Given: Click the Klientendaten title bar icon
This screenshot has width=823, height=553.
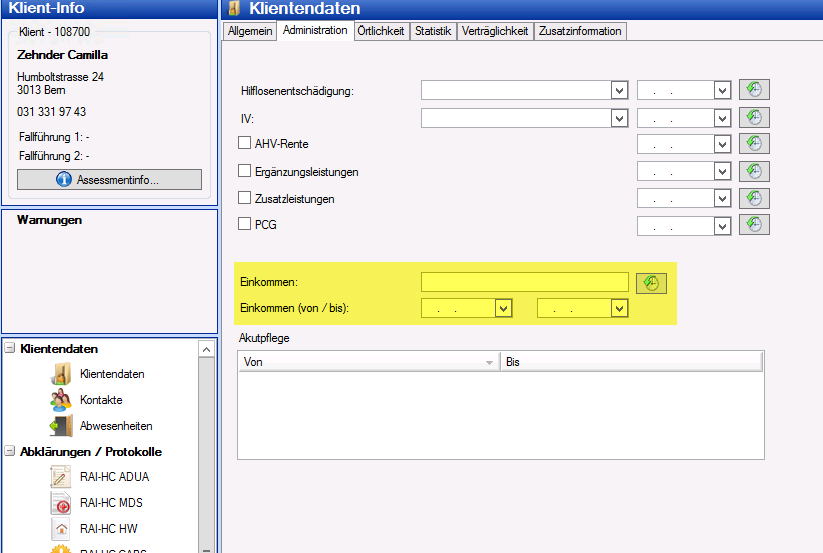Looking at the screenshot, I should click(235, 8).
